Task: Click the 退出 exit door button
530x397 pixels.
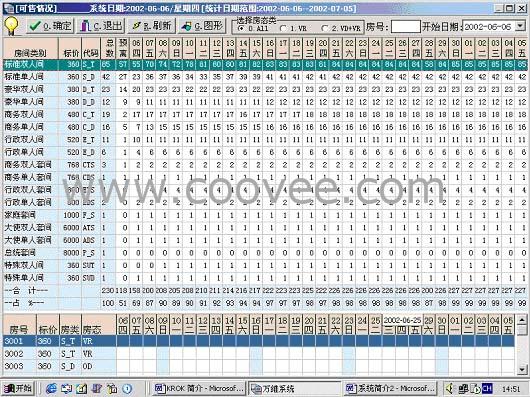Action: click(101, 26)
